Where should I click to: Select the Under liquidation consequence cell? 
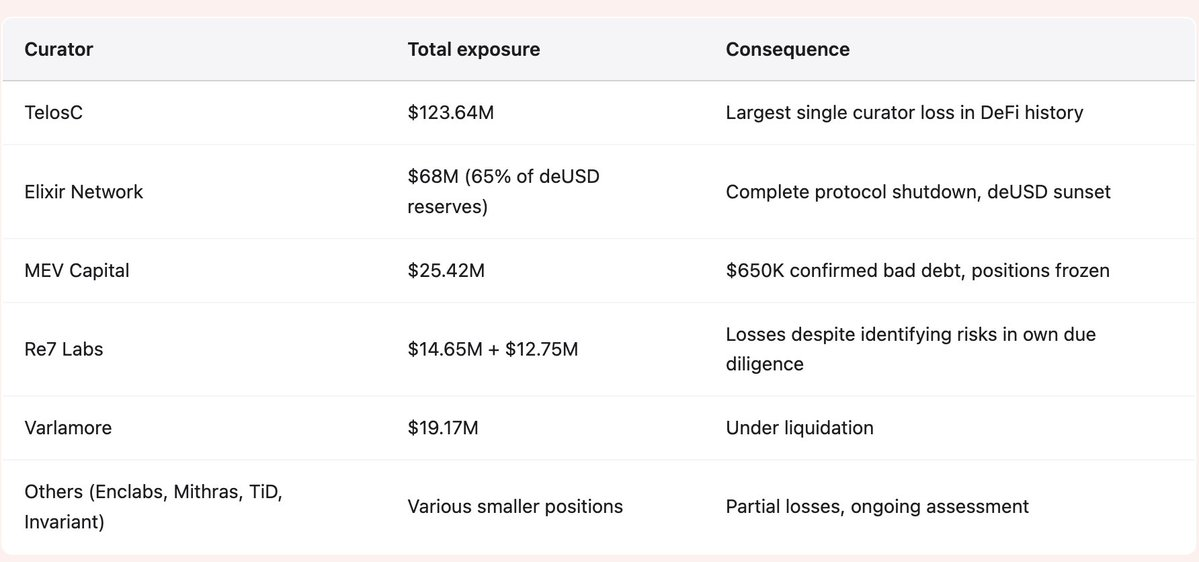pos(800,428)
